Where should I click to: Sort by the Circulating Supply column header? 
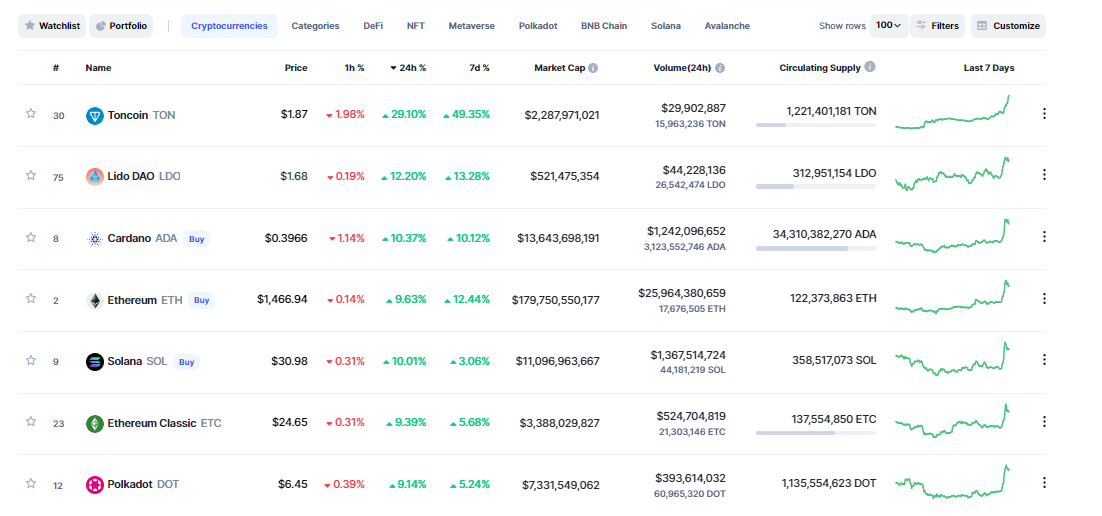pos(819,68)
